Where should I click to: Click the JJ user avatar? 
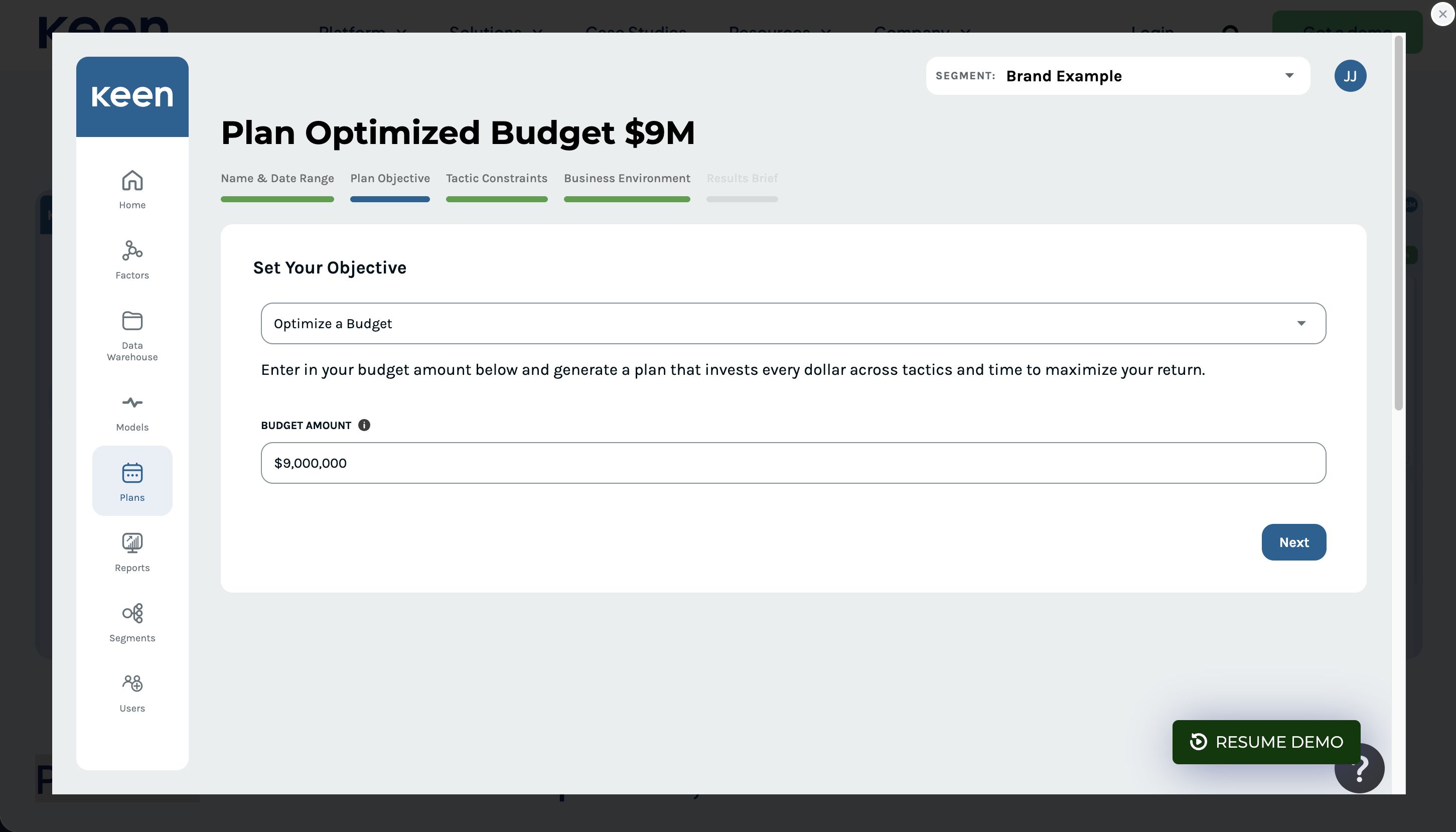click(1350, 76)
